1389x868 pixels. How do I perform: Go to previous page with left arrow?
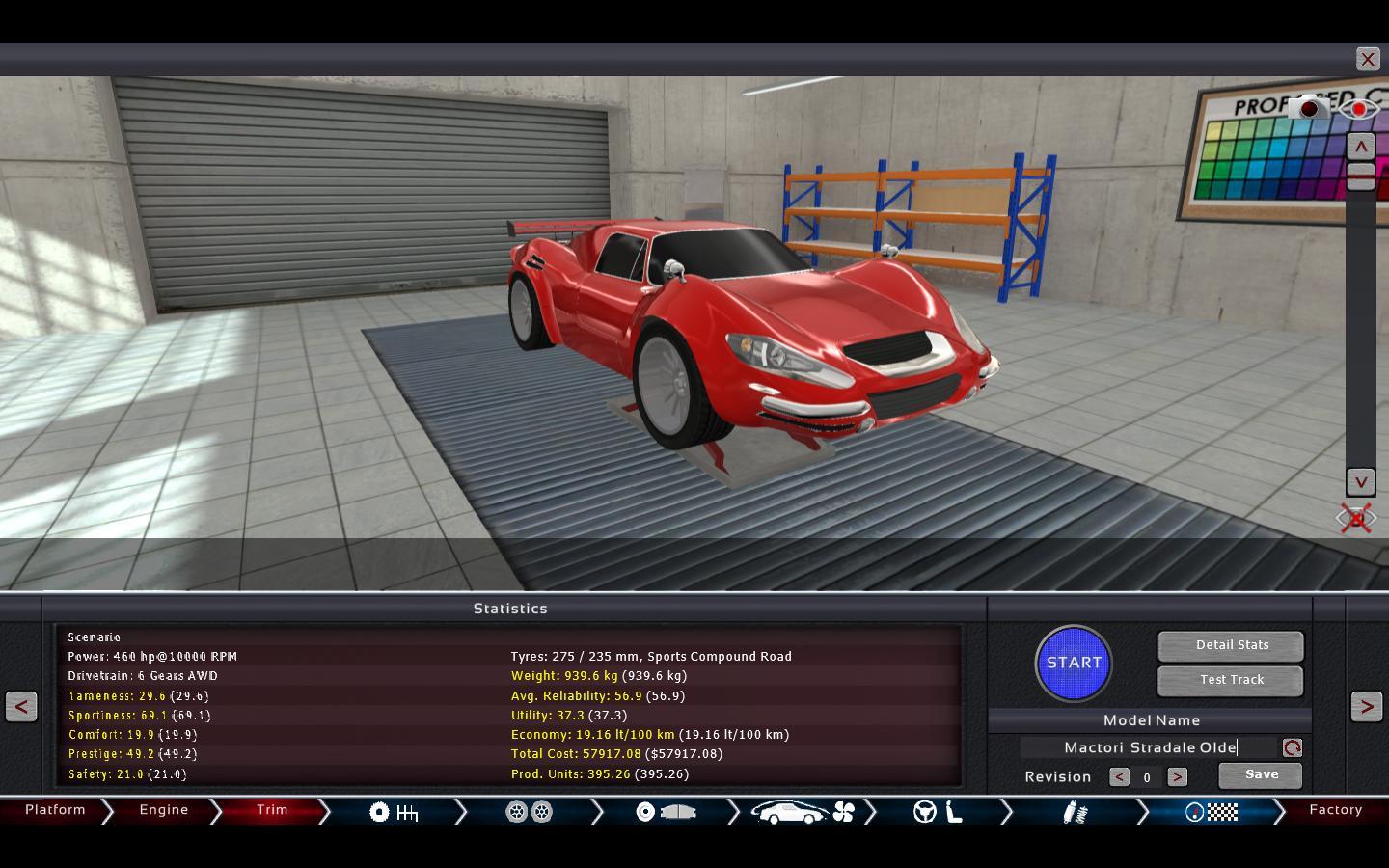pyautogui.click(x=21, y=707)
